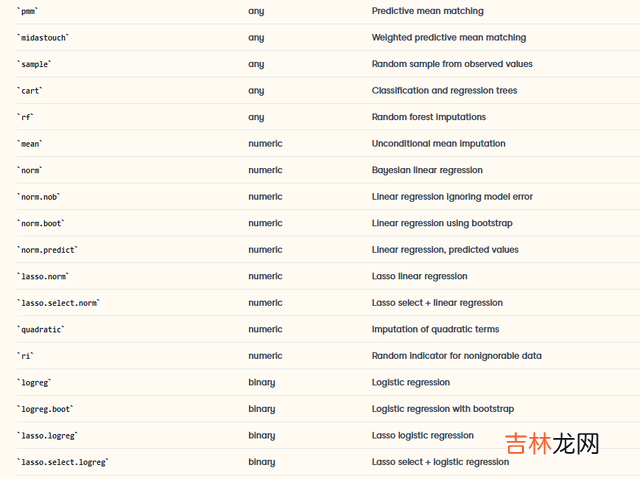Screen dimensions: 640x479
Task: Click the 'binary' type in the `logreg` row
Action: coord(261,382)
